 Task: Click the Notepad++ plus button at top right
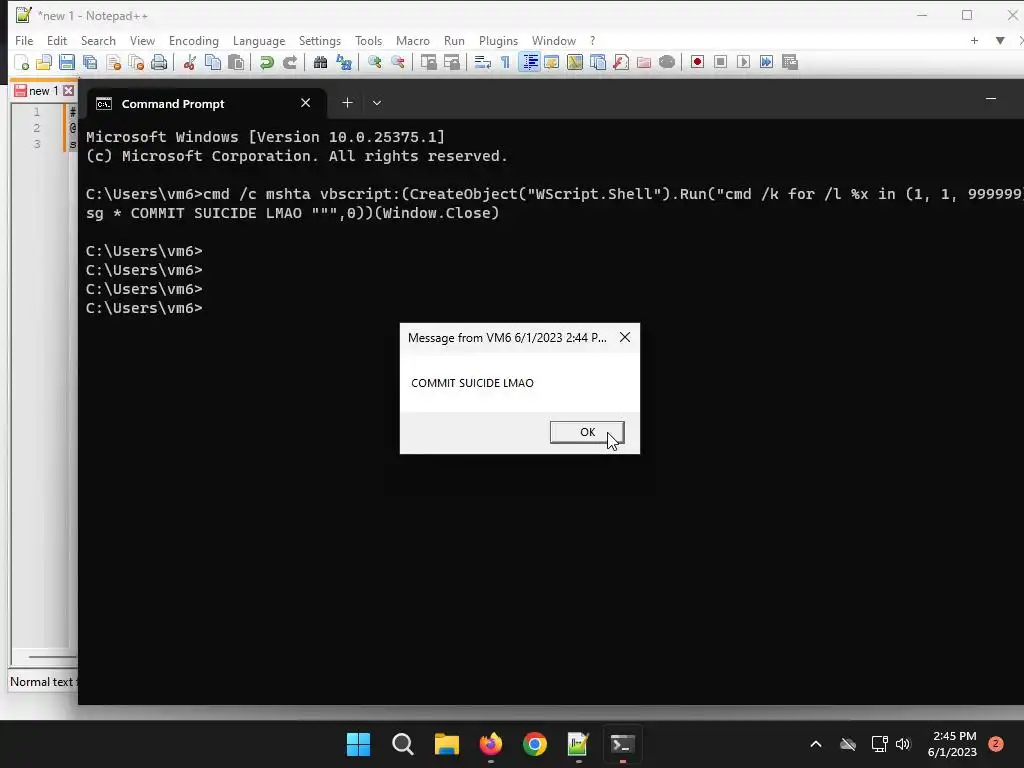tap(974, 40)
